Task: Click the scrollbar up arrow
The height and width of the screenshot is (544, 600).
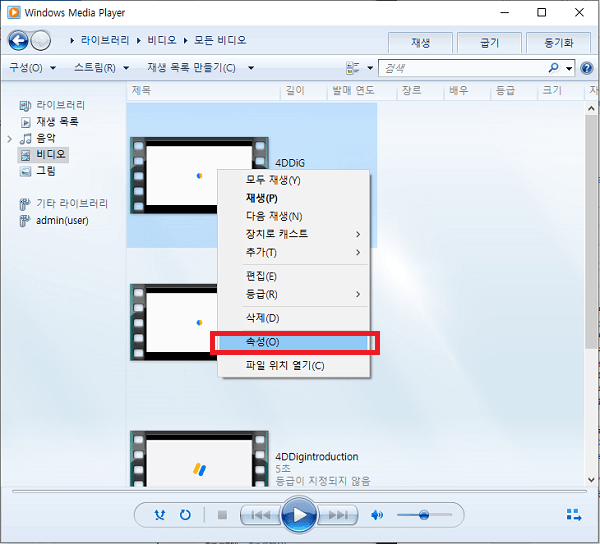Action: (591, 108)
